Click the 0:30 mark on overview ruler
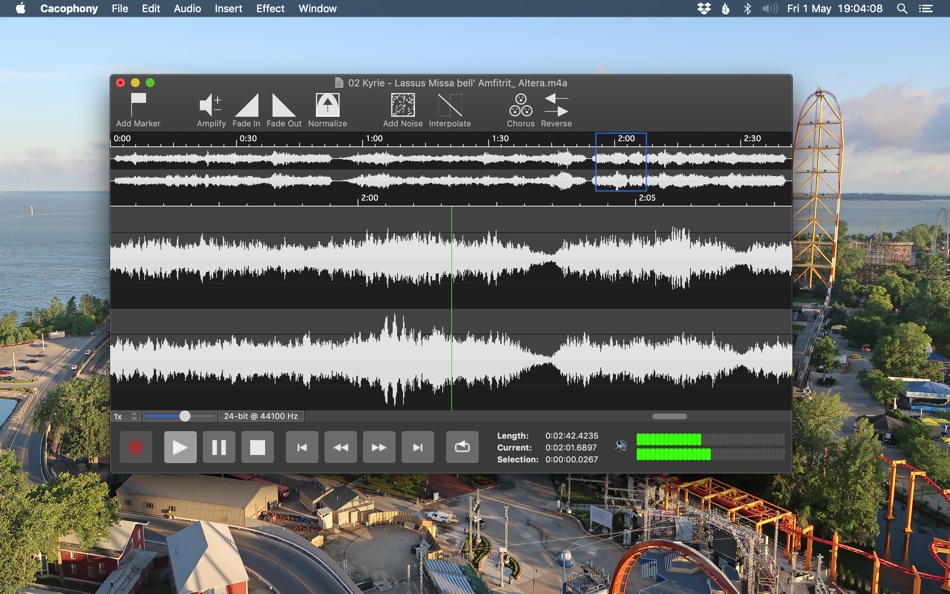 click(x=248, y=138)
